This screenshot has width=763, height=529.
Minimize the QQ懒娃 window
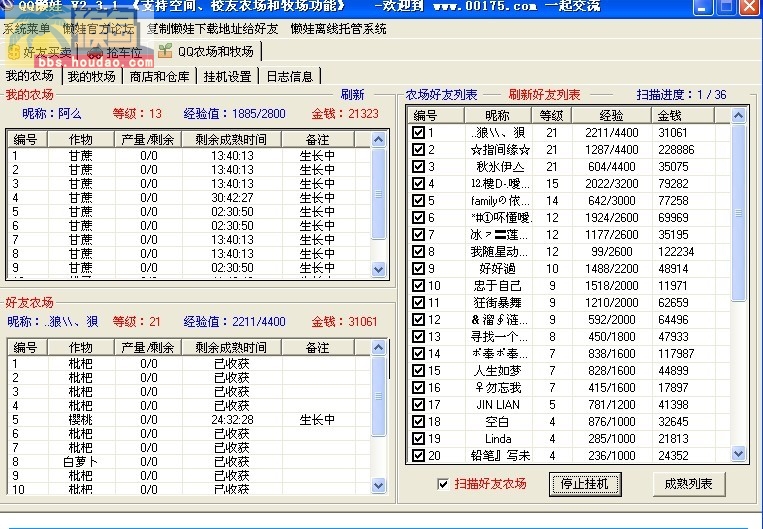[702, 7]
